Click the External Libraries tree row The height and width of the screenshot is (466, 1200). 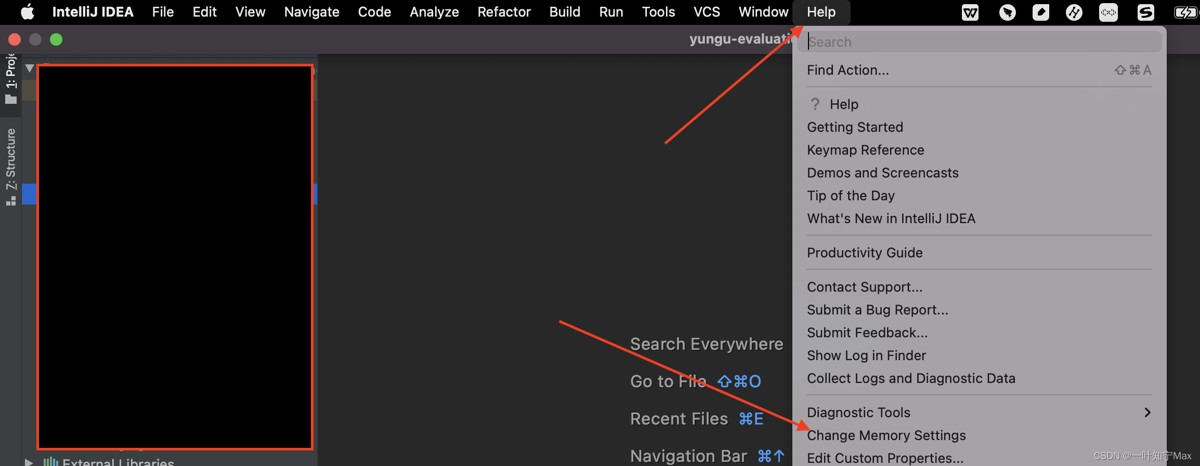pos(168,462)
